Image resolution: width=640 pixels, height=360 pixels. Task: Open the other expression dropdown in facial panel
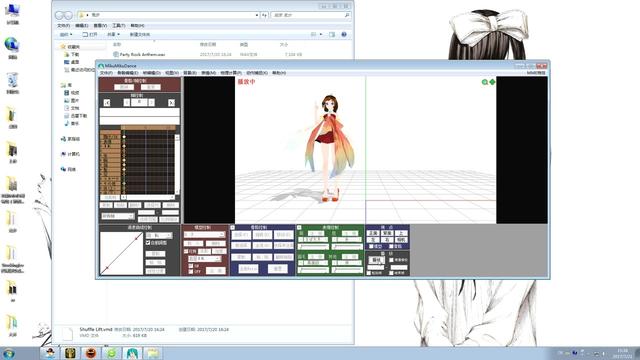(x=347, y=263)
